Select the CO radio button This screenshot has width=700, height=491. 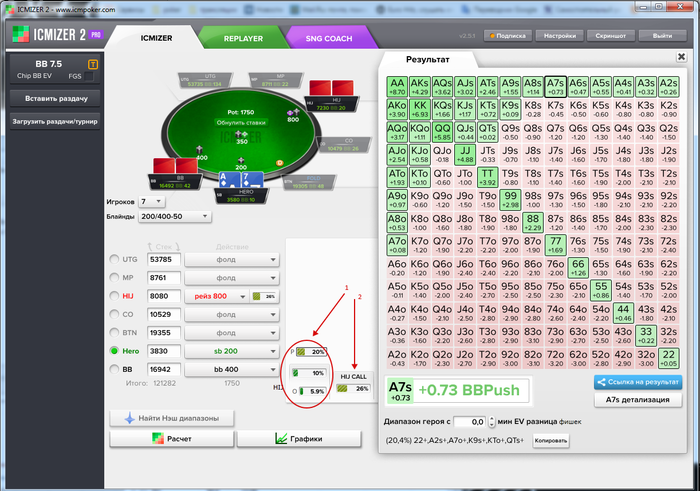pyautogui.click(x=114, y=314)
